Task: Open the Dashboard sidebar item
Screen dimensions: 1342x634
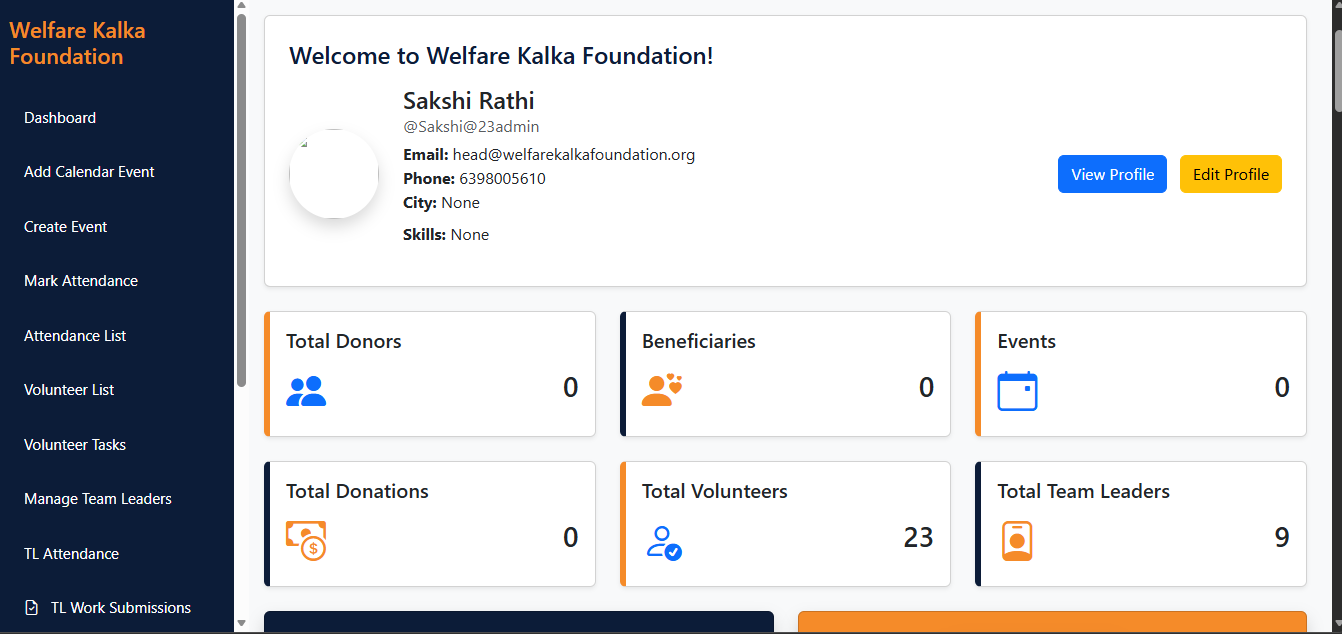Action: click(60, 118)
